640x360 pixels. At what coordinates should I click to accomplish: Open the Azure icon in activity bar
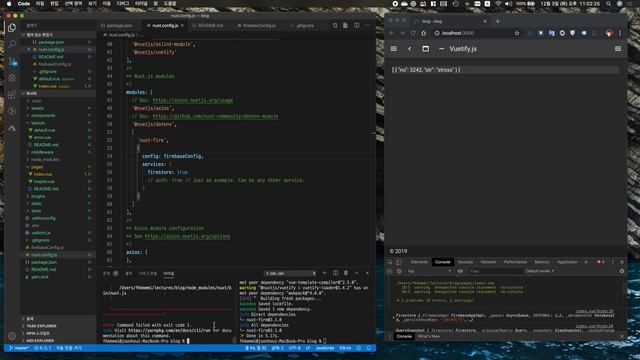pyautogui.click(x=12, y=128)
